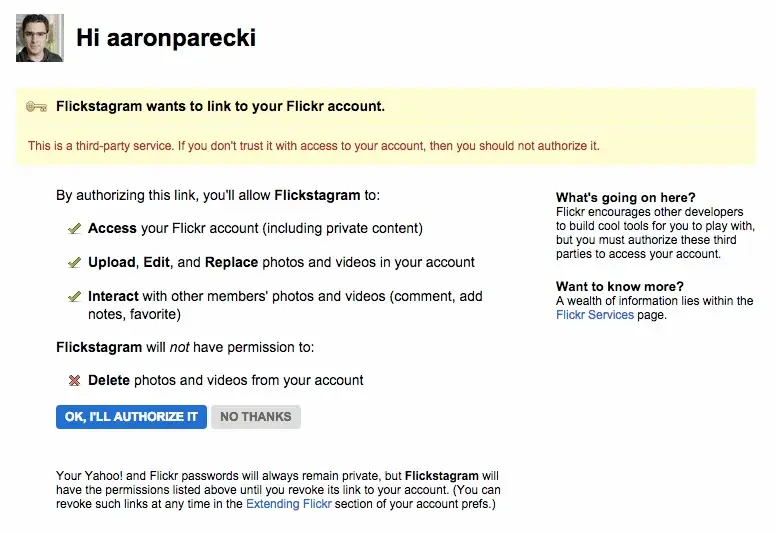Click the Yahoo! and Flickr passwords footer paragraph
This screenshot has width=776, height=533.
(x=278, y=490)
